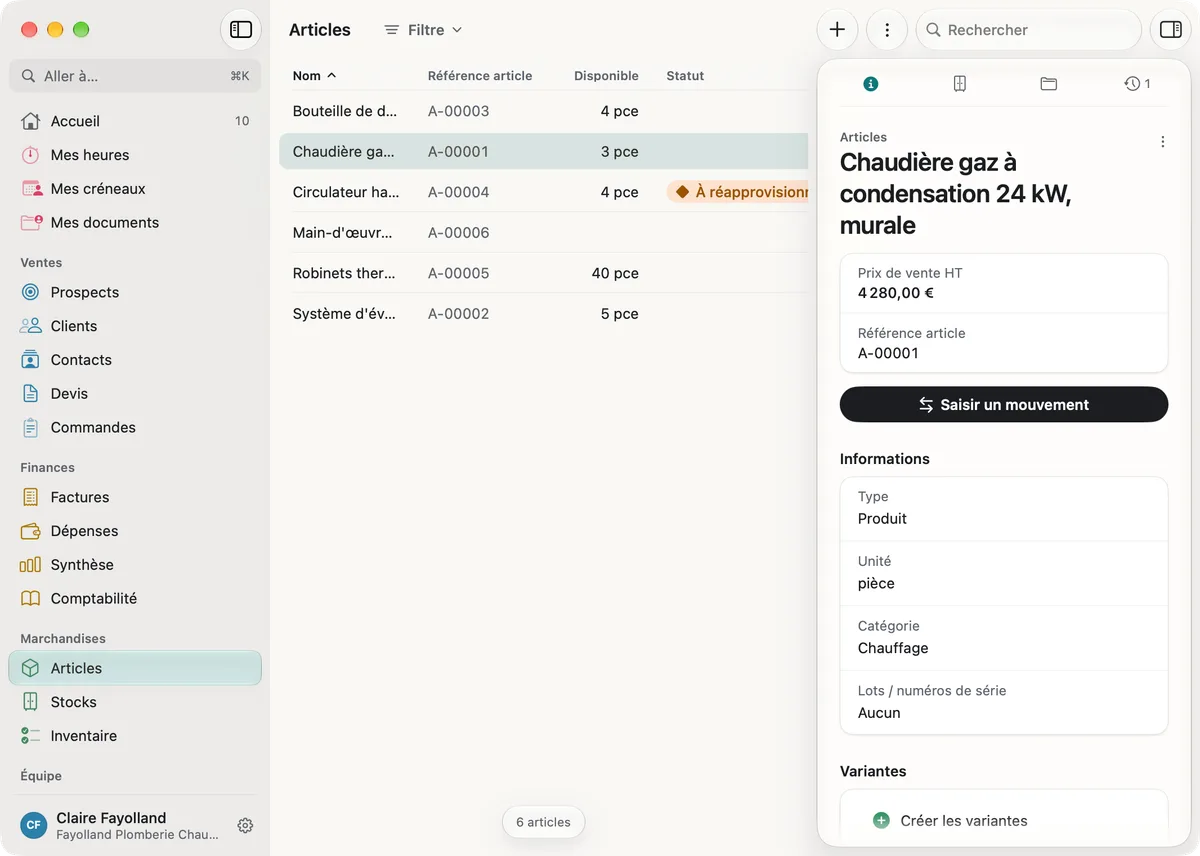Screen dimensions: 1200x856
Task: Click the Mes créneaux calendar icon
Action: coord(31,189)
